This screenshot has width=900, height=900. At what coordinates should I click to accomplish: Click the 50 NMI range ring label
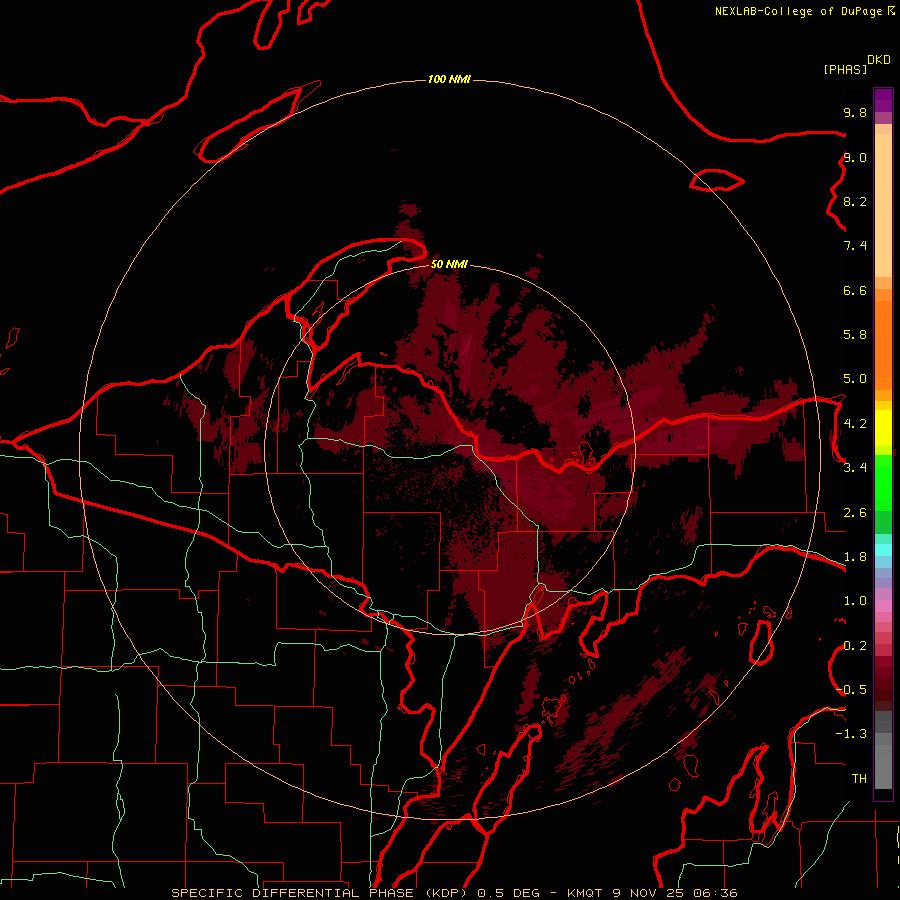449,264
